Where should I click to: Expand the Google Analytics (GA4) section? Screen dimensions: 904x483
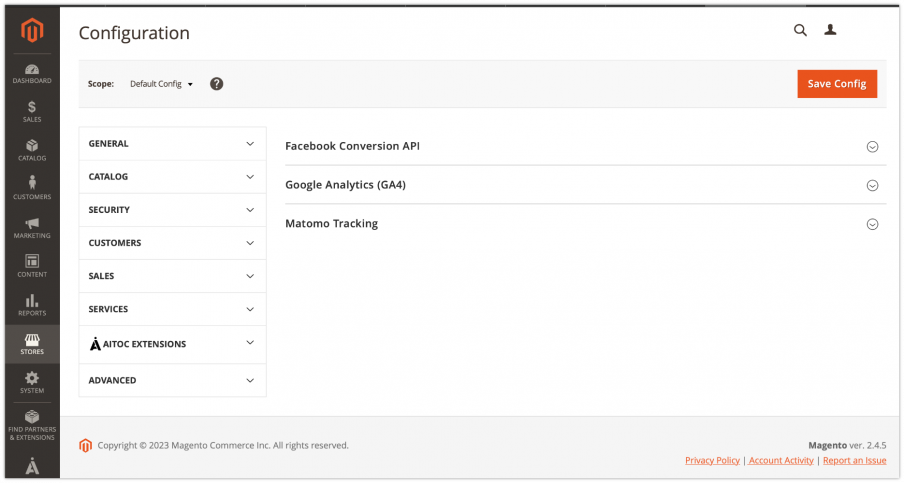[585, 185]
